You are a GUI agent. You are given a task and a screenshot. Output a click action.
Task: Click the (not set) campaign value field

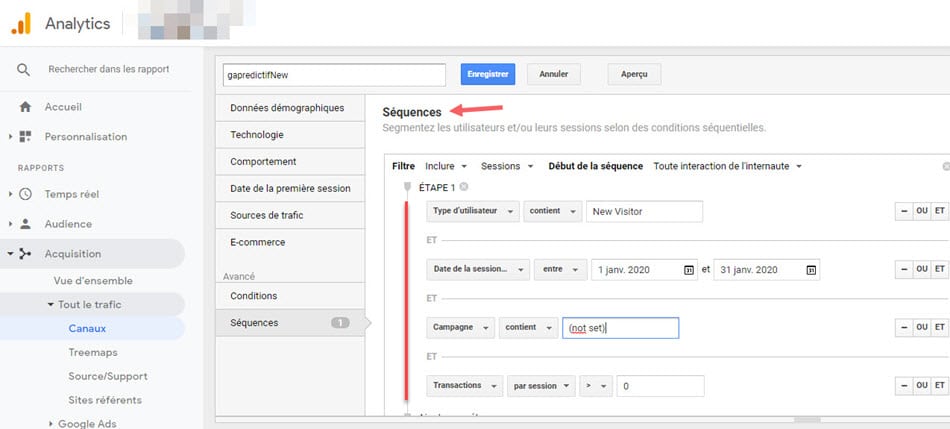[x=620, y=328]
